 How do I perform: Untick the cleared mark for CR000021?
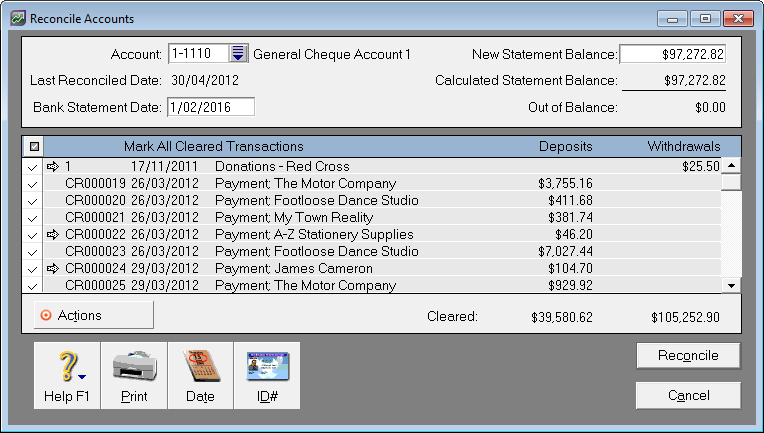(32, 218)
